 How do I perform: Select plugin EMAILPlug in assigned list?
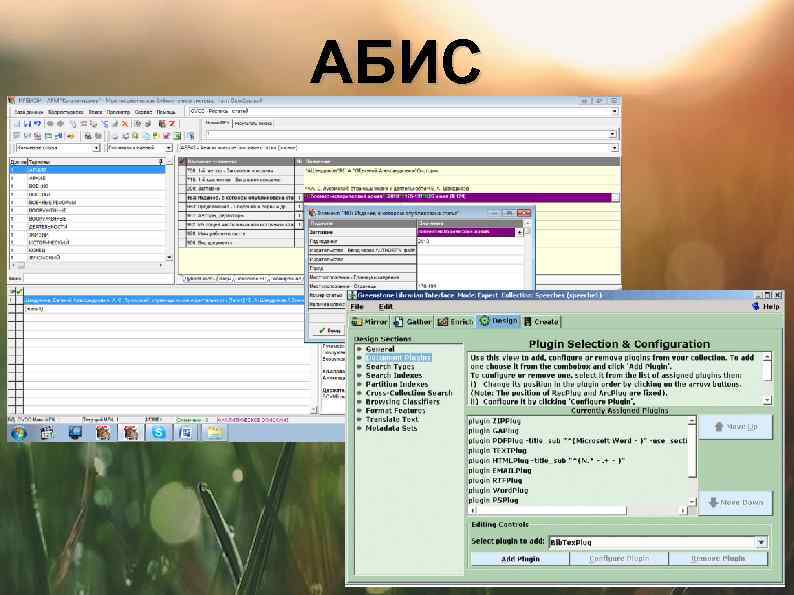point(577,470)
